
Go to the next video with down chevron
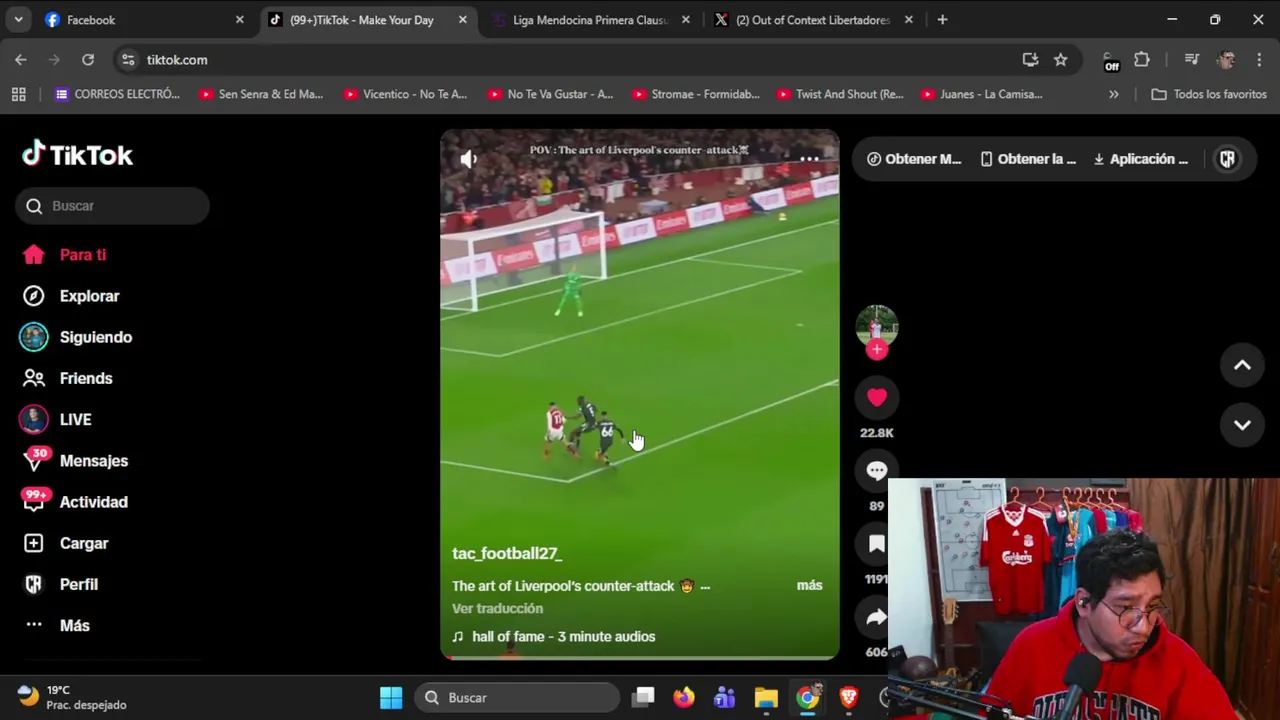tap(1242, 425)
